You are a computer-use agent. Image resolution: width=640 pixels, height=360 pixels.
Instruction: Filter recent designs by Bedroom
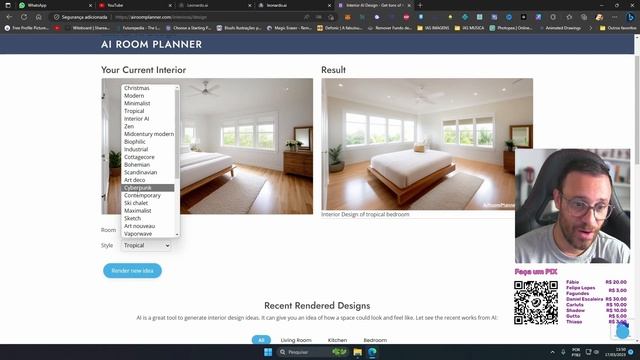pos(375,340)
